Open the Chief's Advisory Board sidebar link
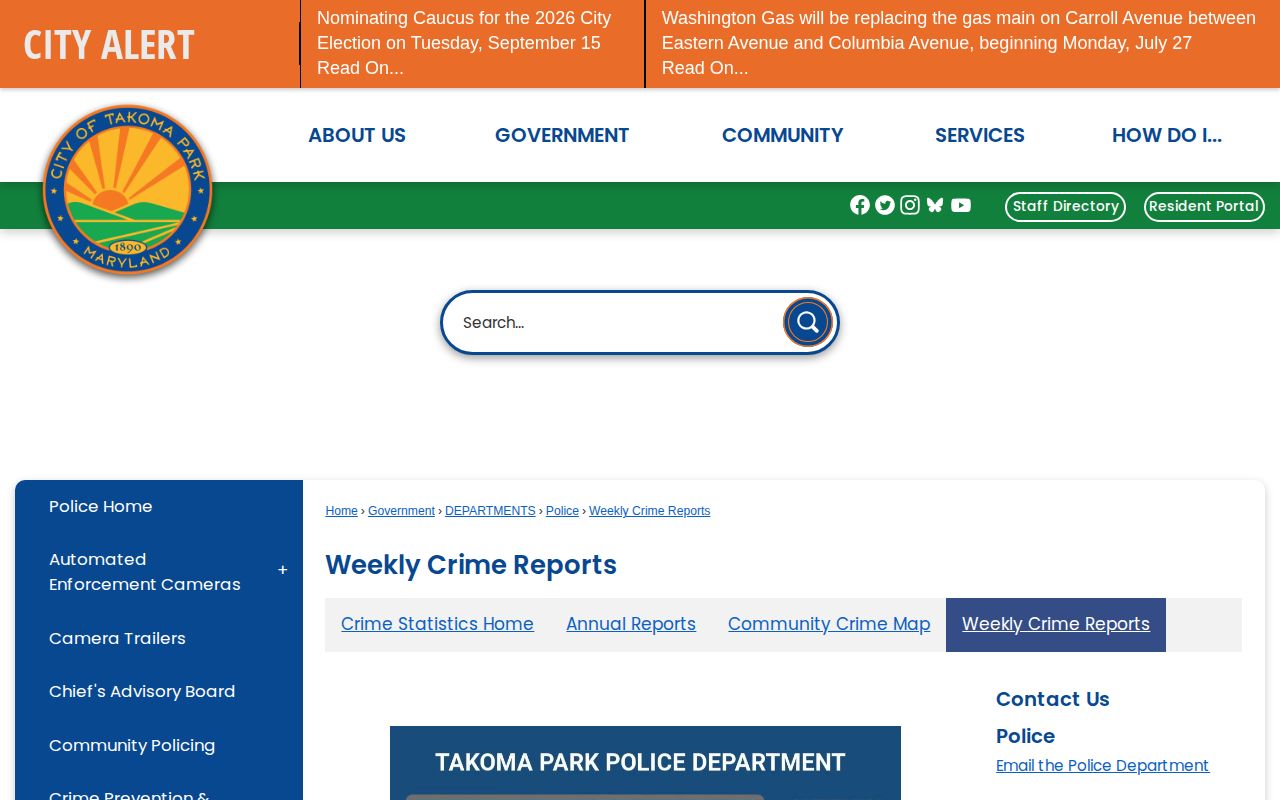Viewport: 1280px width, 800px height. pyautogui.click(x=142, y=691)
